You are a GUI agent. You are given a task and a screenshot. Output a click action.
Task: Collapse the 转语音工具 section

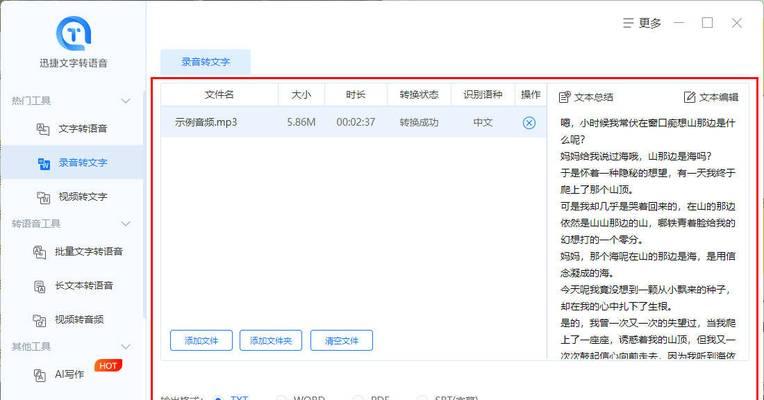(x=126, y=224)
